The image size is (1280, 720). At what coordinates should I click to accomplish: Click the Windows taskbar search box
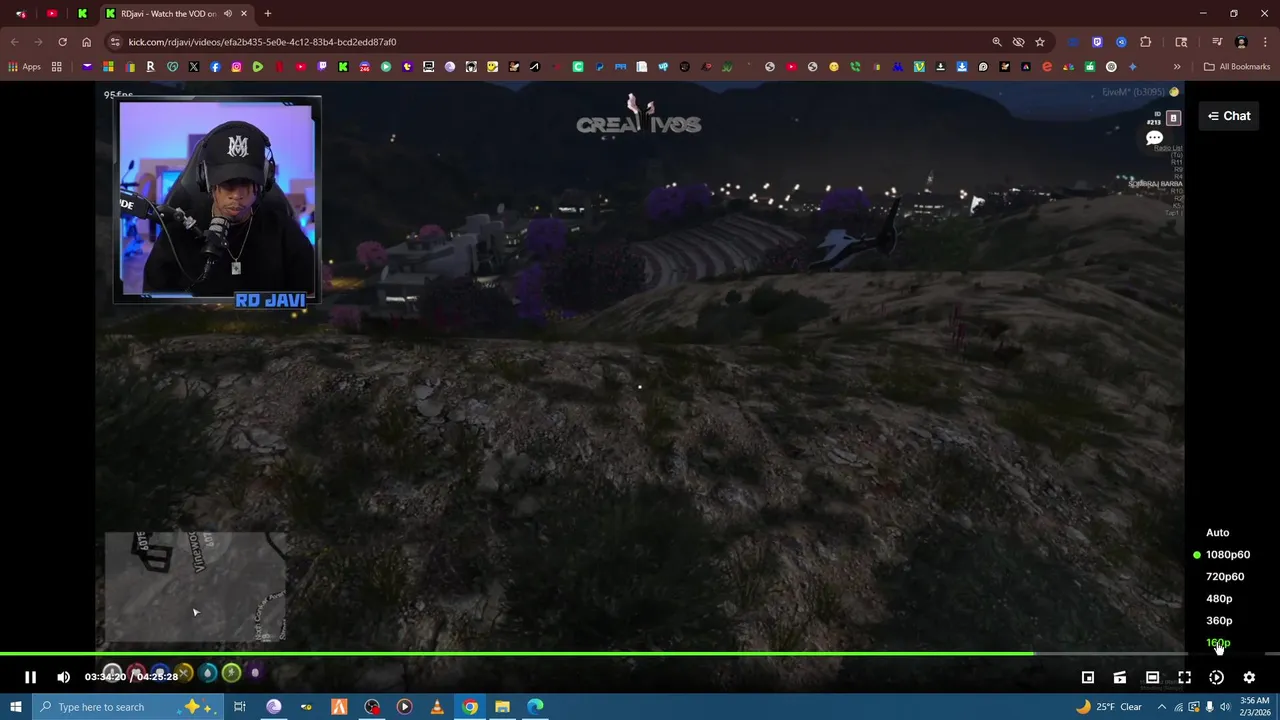pos(129,707)
